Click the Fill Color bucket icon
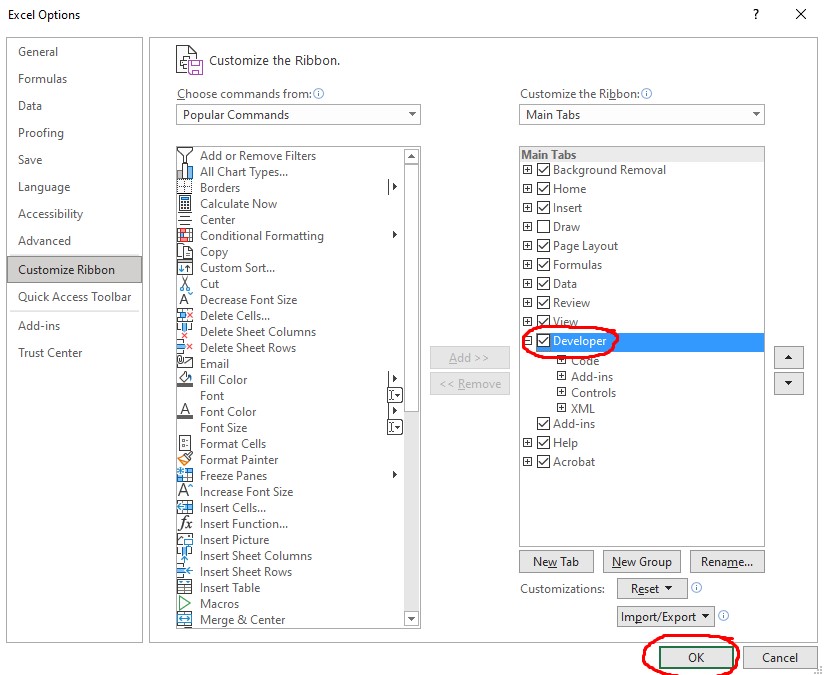Viewport: 824px width, 675px height. click(x=184, y=380)
